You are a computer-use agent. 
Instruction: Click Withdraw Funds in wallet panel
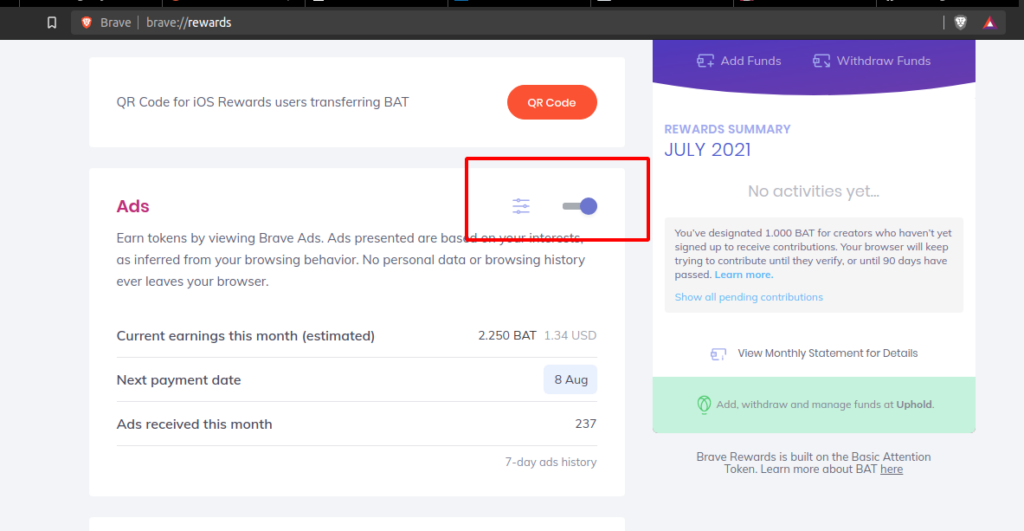click(x=872, y=61)
